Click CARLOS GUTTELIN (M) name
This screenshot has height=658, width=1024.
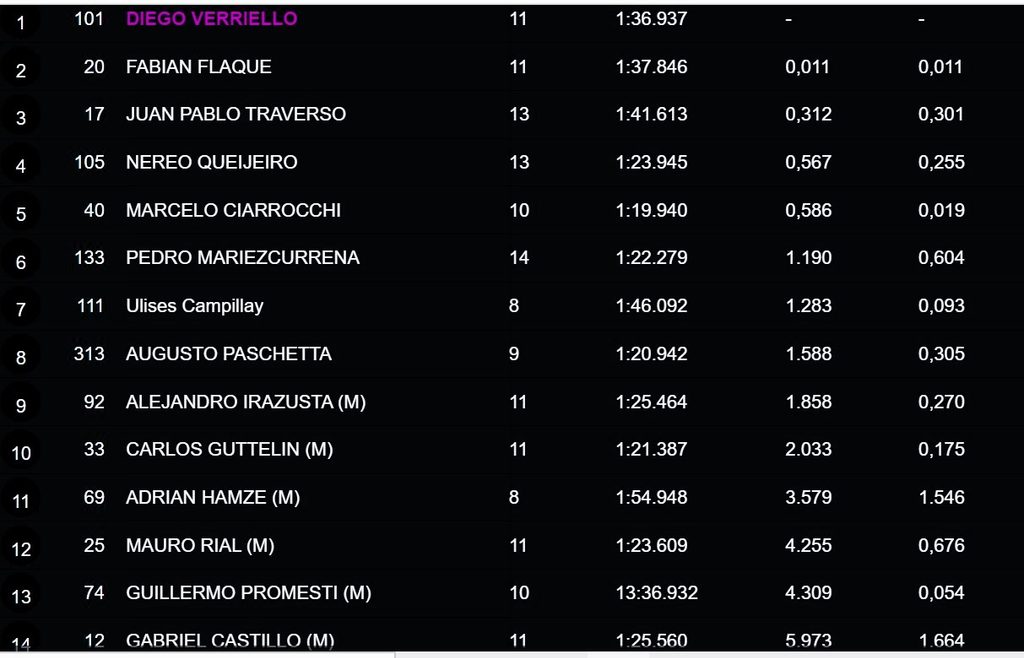click(x=229, y=449)
